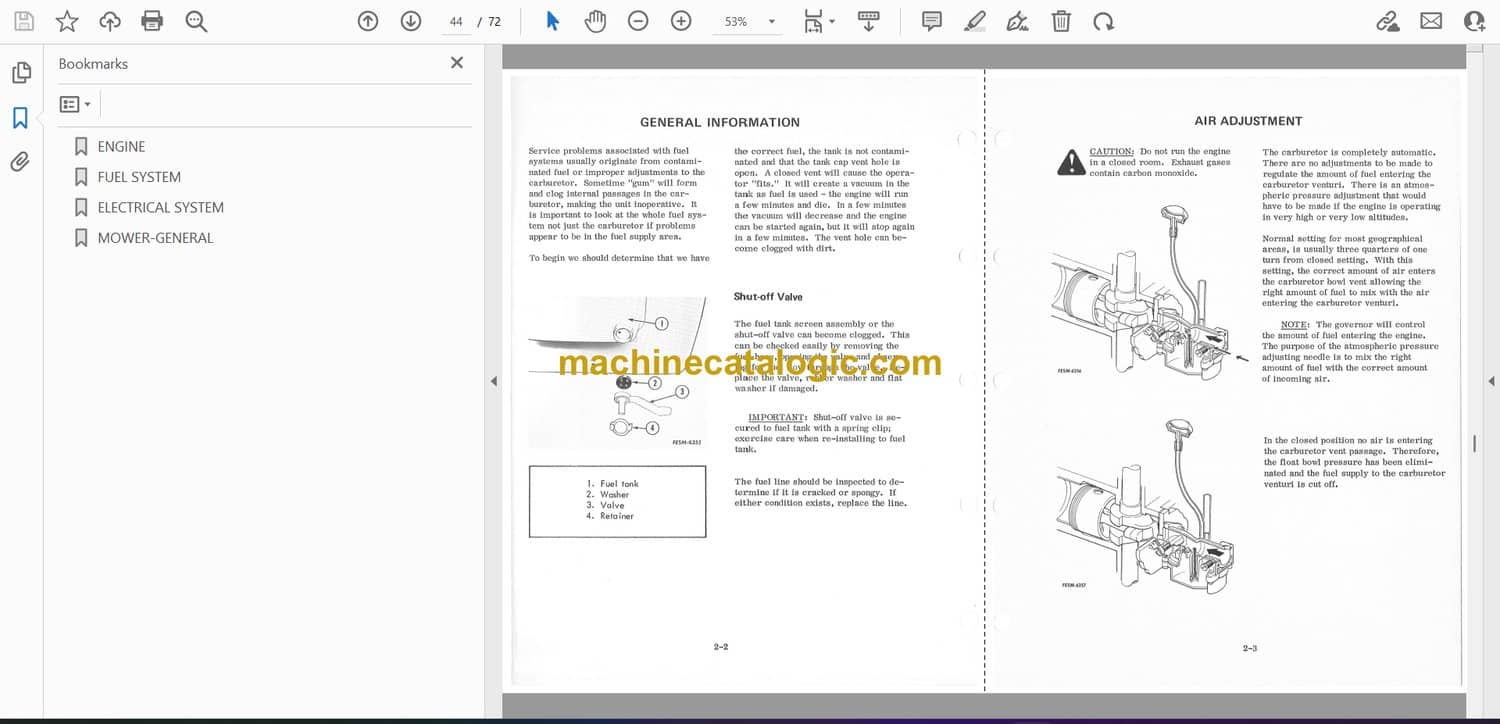This screenshot has height=724, width=1500.
Task: Close the Bookmarks panel
Action: tap(457, 63)
